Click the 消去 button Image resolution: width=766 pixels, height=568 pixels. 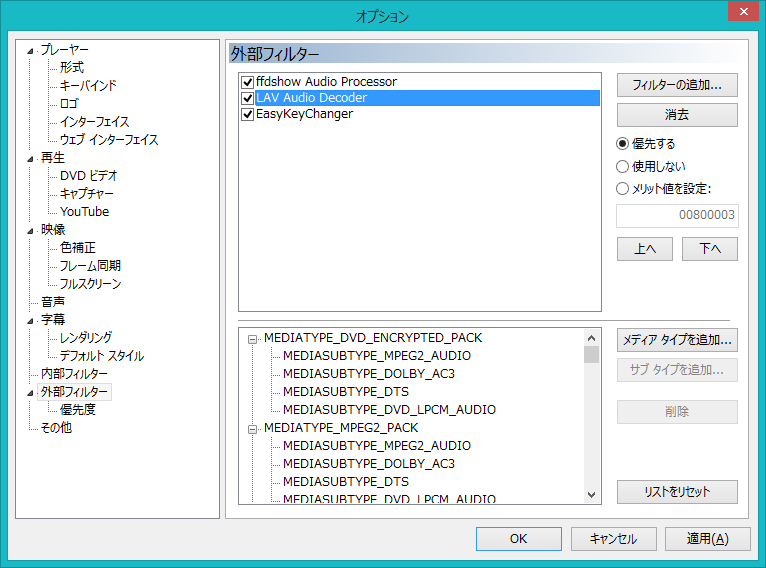pos(677,115)
